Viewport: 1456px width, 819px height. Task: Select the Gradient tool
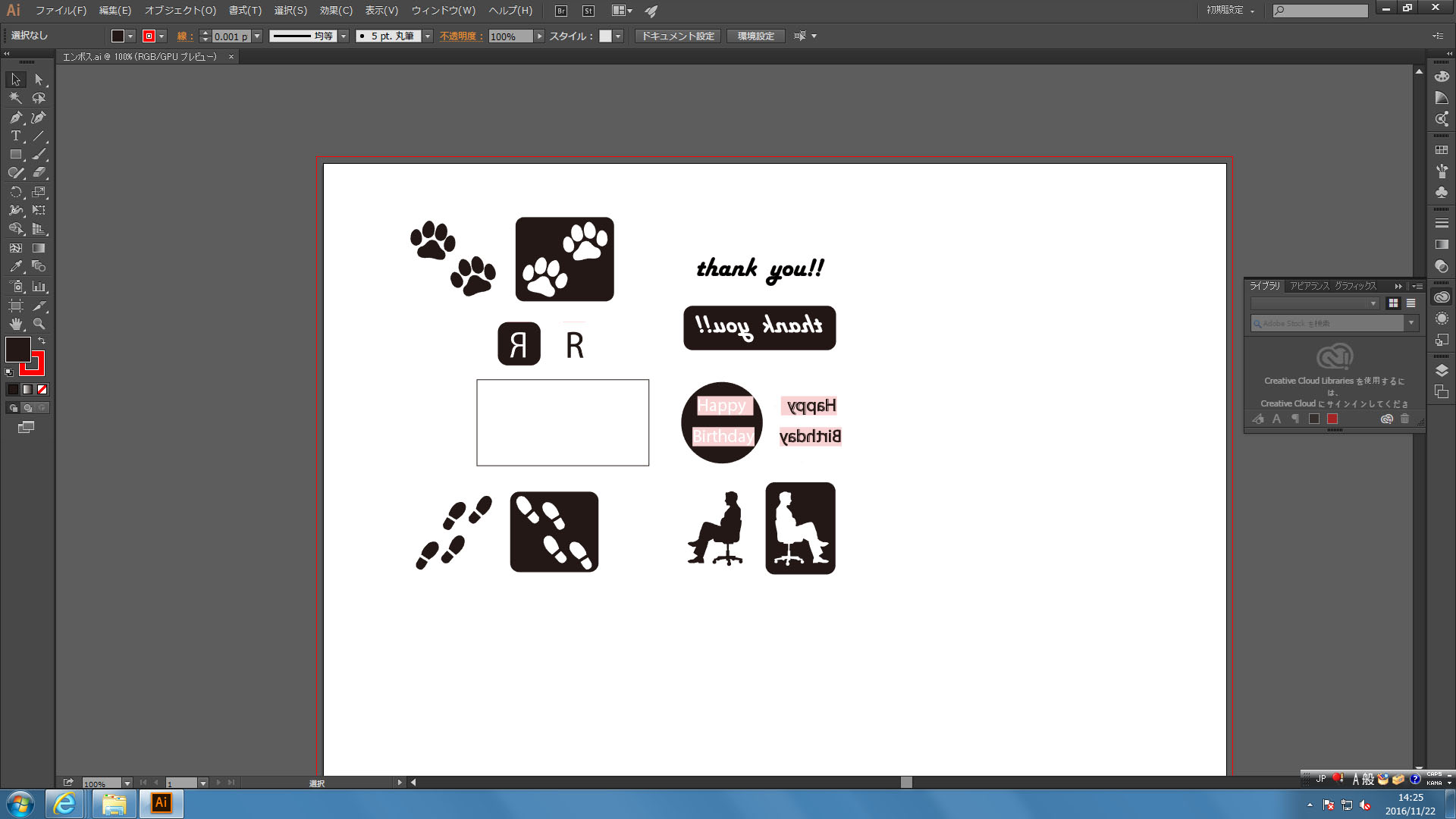pyautogui.click(x=39, y=248)
